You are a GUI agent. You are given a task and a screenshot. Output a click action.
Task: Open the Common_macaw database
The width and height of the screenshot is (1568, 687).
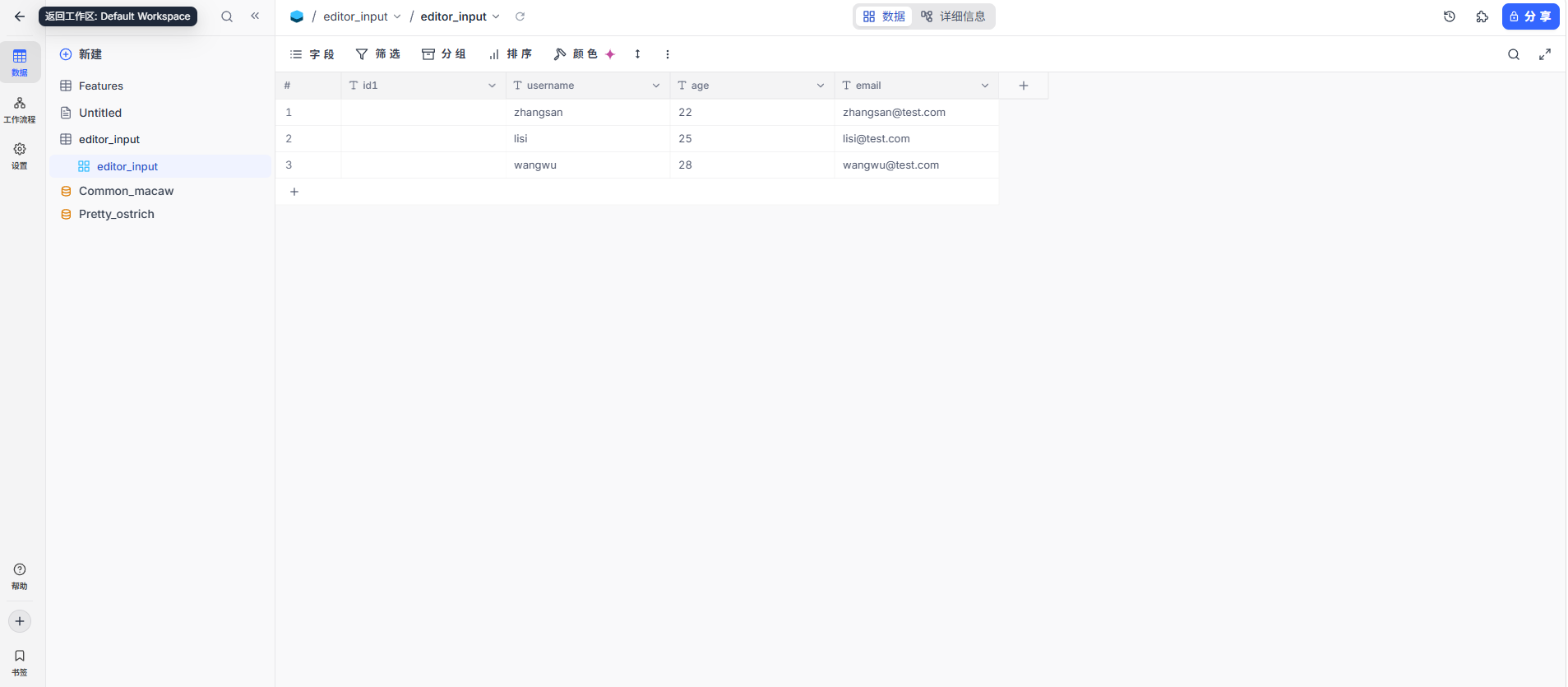pyautogui.click(x=160, y=191)
